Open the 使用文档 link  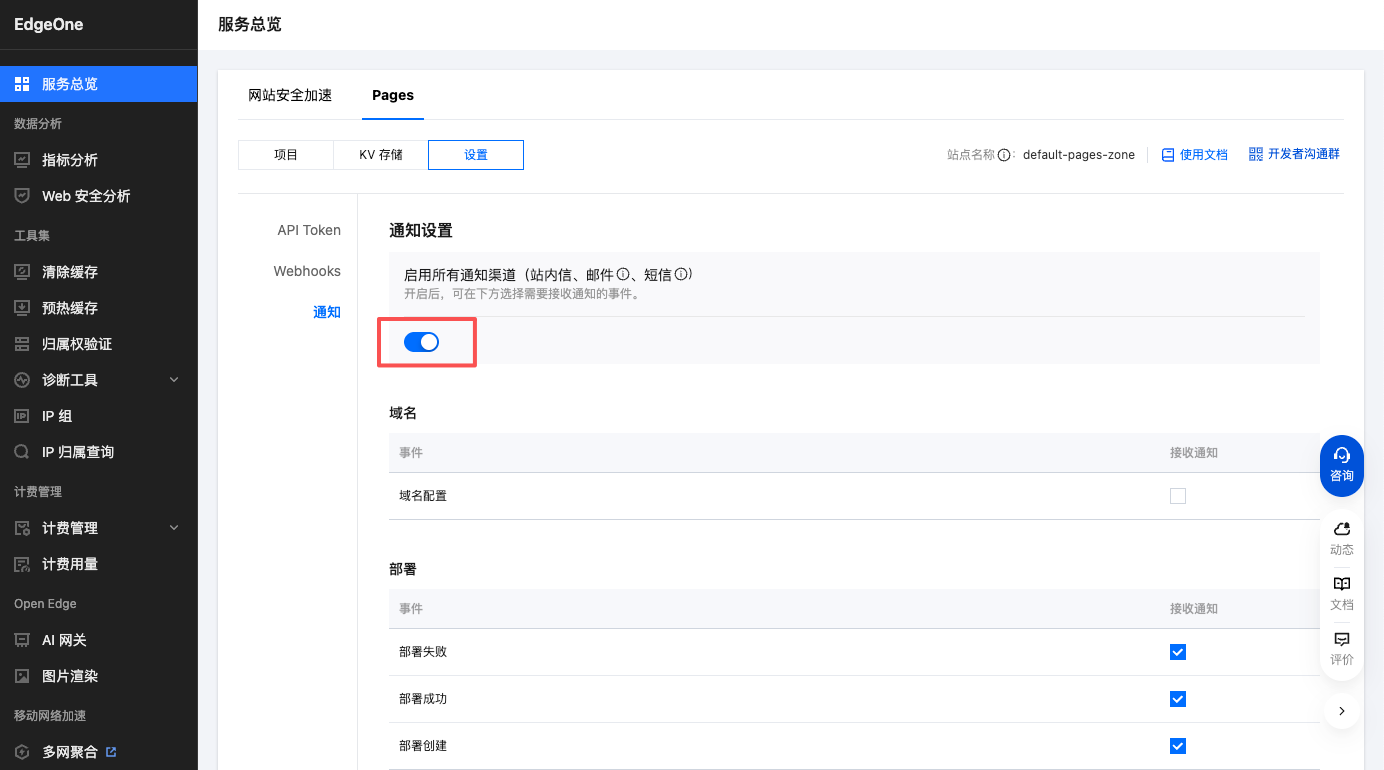point(1194,155)
